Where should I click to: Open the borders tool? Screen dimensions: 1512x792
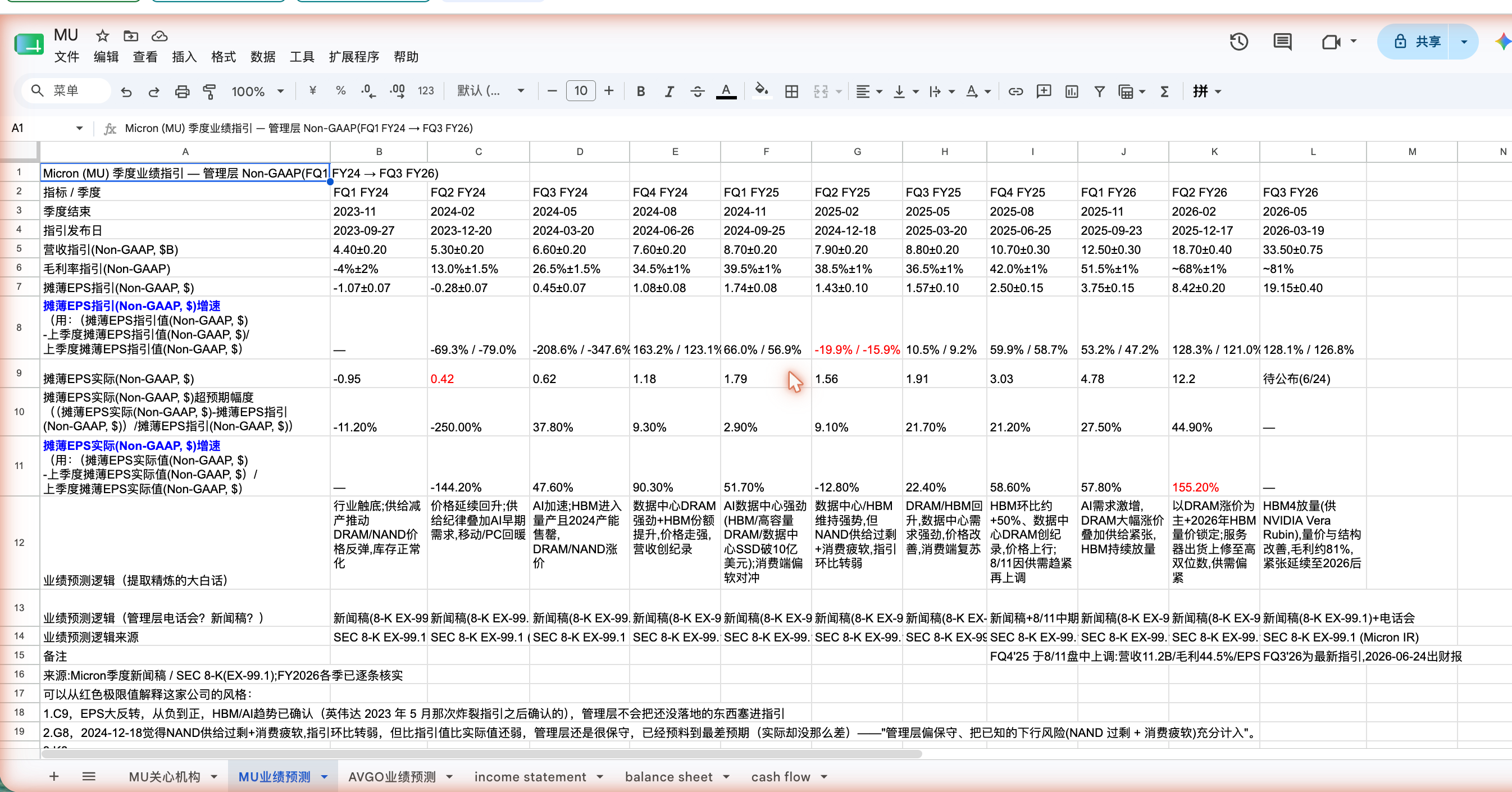pyautogui.click(x=791, y=91)
